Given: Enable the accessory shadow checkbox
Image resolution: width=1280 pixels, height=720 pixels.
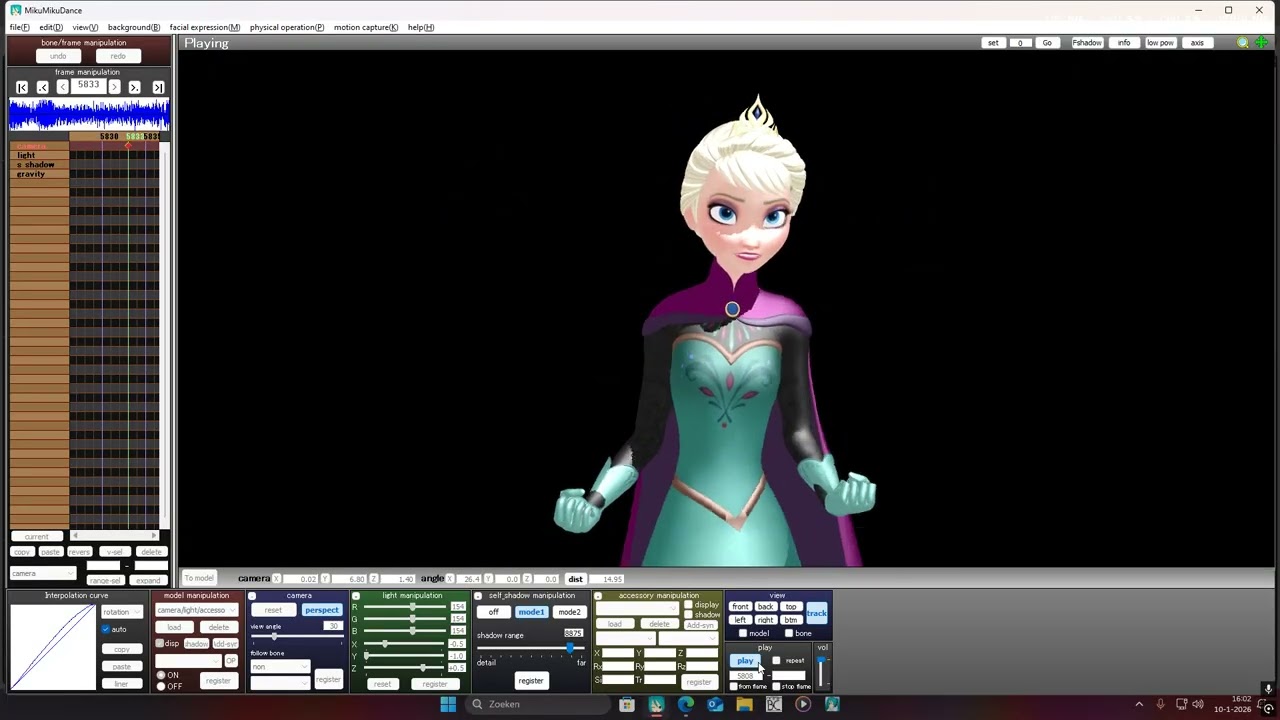Looking at the screenshot, I should pos(688,614).
